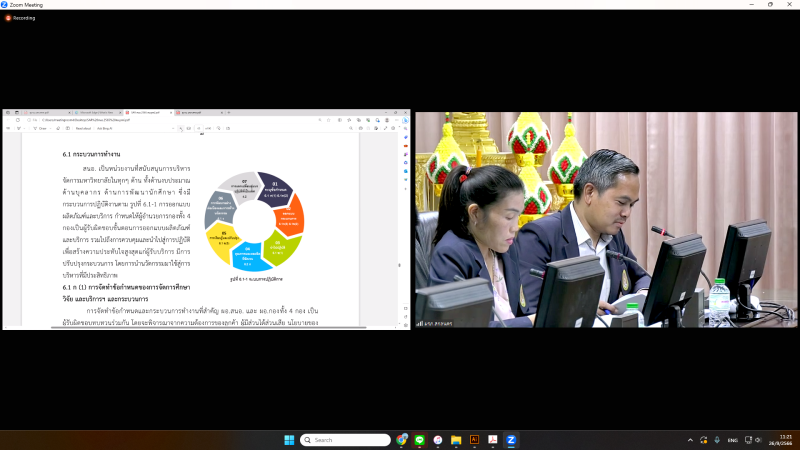This screenshot has height=450, width=800.
Task: Click the Windows Start button
Action: pos(289,440)
